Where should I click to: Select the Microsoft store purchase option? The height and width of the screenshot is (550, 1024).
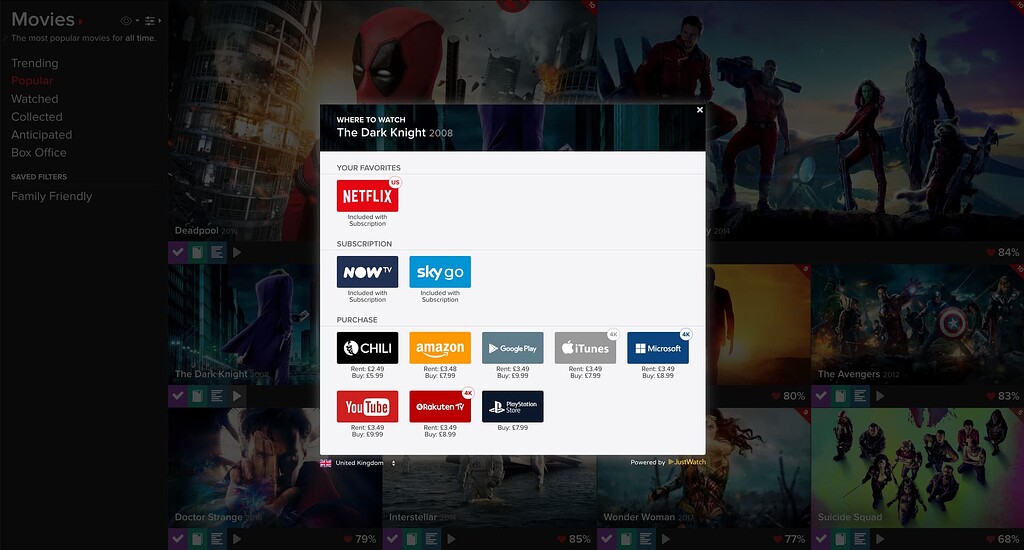(658, 348)
